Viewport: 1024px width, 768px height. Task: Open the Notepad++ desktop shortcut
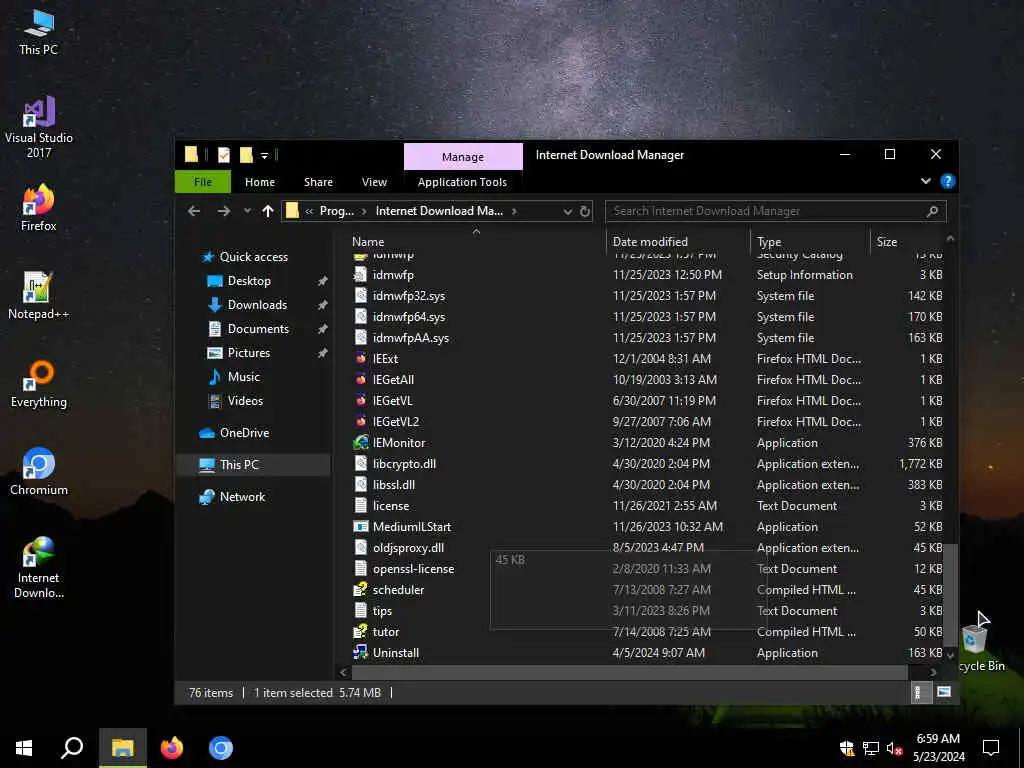pos(39,296)
